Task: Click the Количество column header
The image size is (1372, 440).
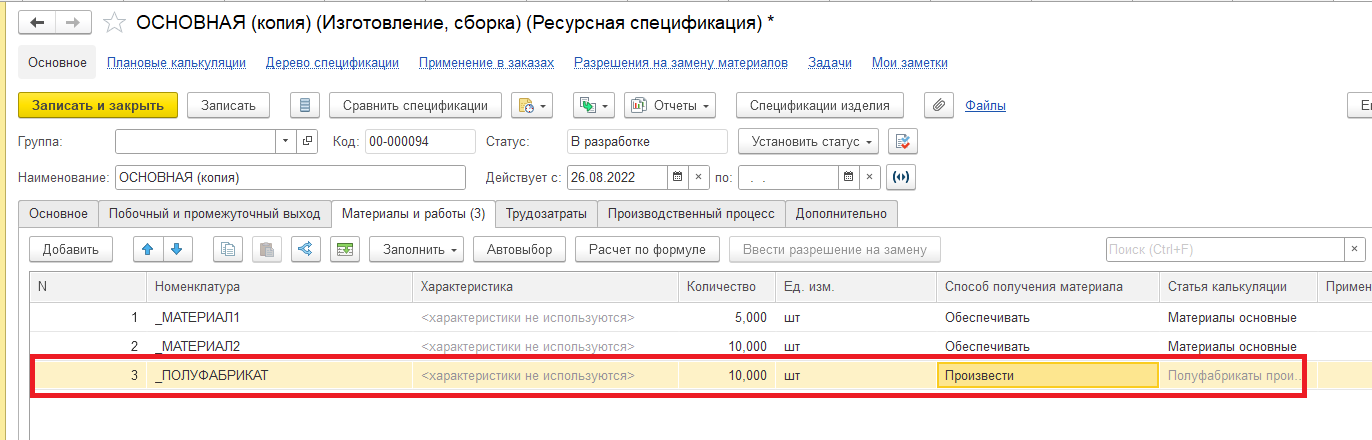Action: (727, 287)
